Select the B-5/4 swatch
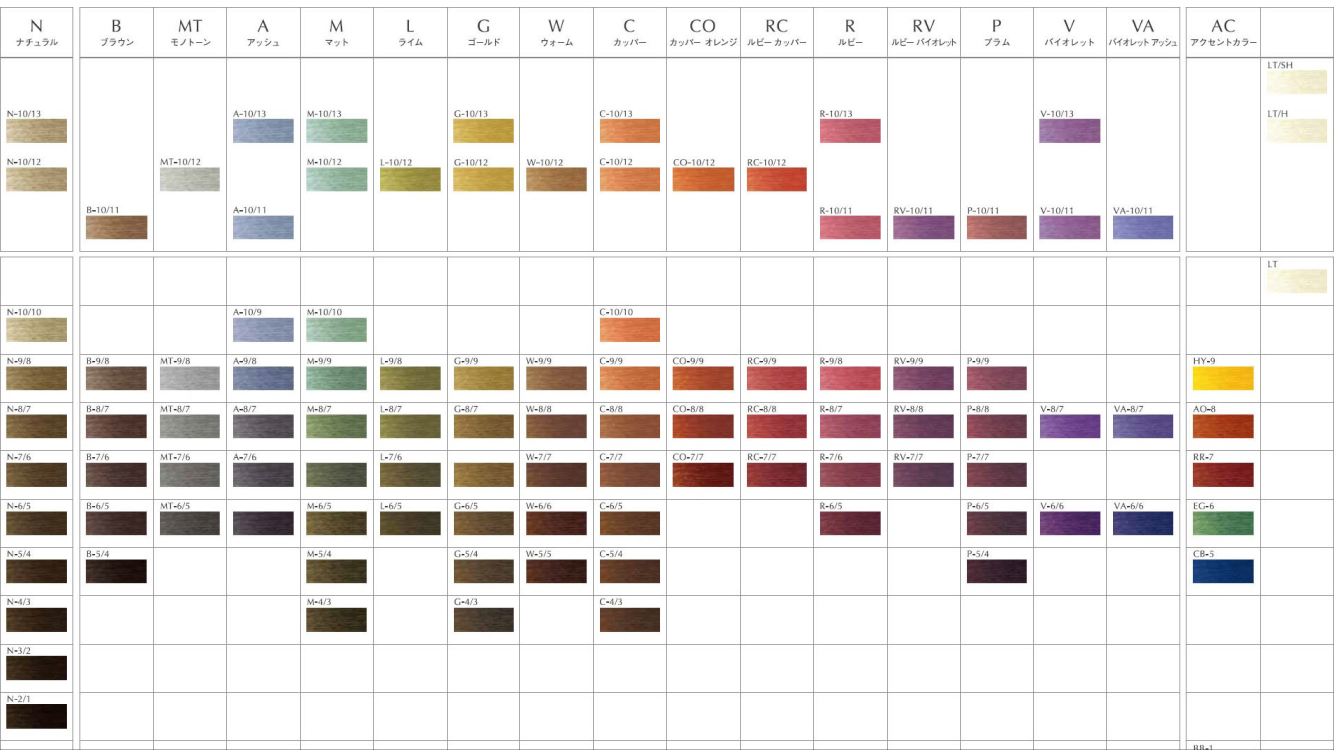 116,571
